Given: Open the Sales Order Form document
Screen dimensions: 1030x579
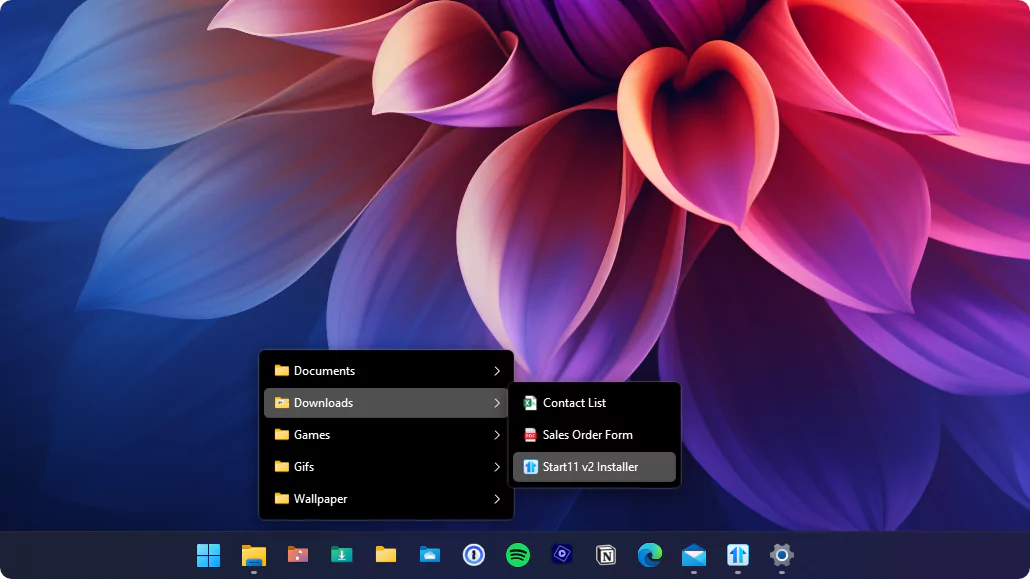Looking at the screenshot, I should tap(587, 435).
